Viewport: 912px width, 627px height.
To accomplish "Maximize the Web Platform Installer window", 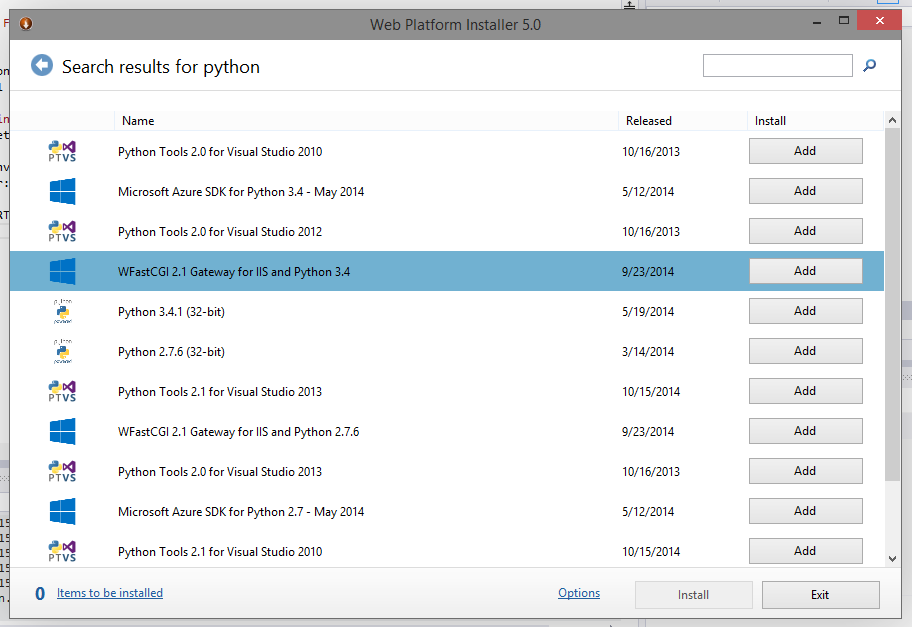I will (844, 21).
